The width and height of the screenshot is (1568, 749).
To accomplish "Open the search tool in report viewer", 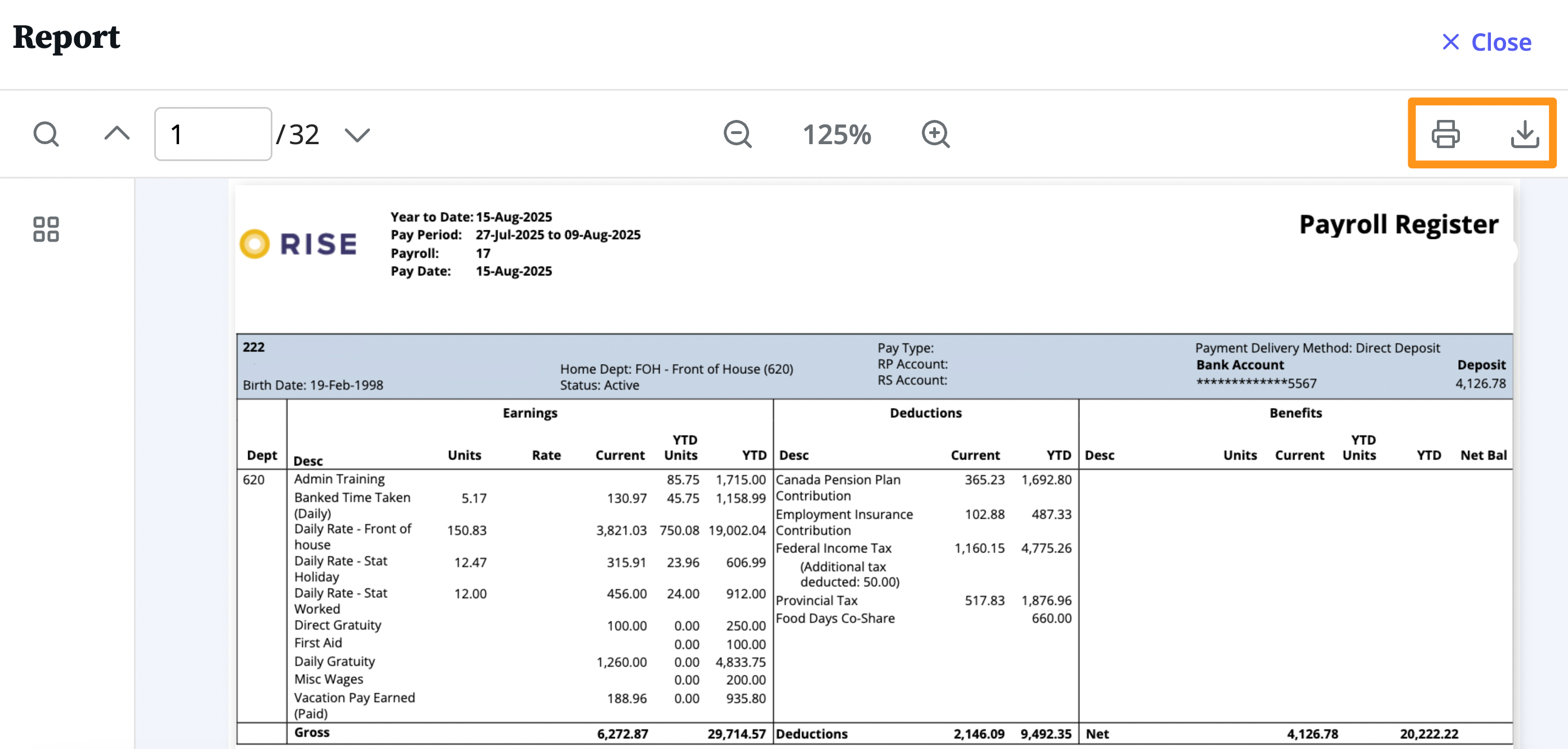I will pyautogui.click(x=46, y=134).
